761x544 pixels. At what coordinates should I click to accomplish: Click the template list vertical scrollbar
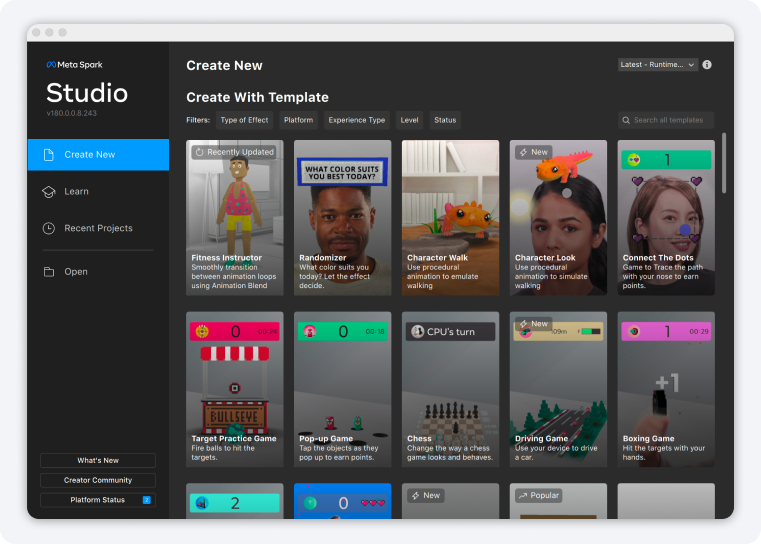724,160
